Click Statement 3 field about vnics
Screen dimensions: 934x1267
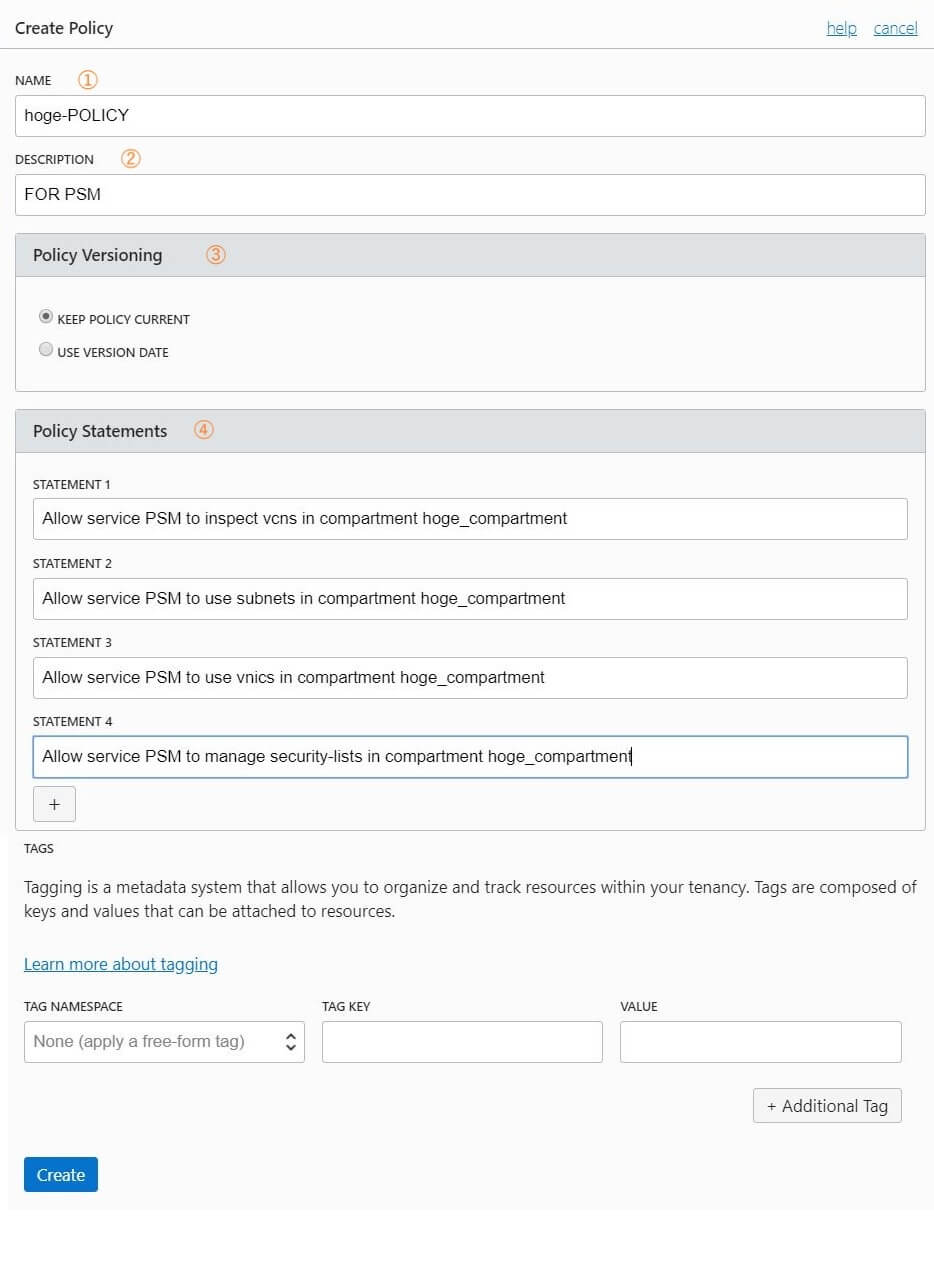click(470, 677)
